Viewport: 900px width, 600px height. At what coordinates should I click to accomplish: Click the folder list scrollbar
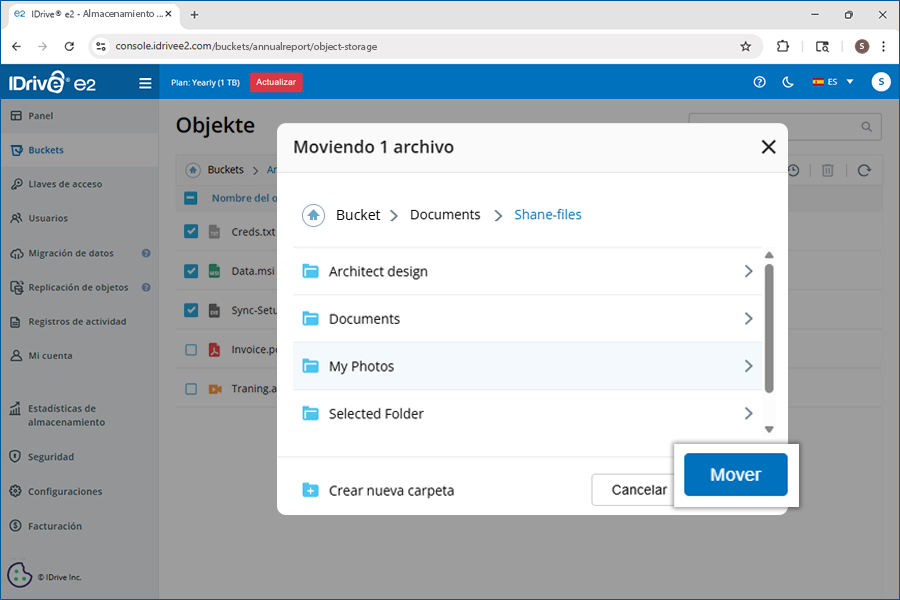tap(768, 328)
